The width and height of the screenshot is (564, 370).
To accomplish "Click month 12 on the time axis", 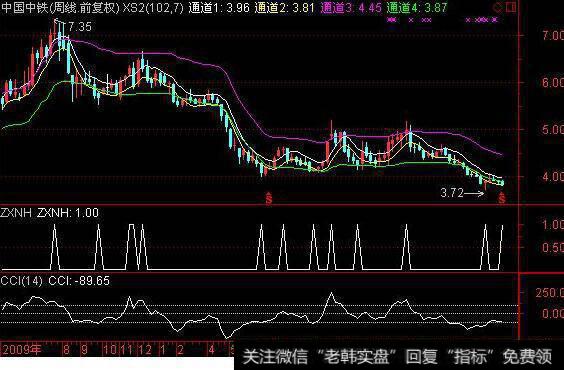I will coord(145,350).
